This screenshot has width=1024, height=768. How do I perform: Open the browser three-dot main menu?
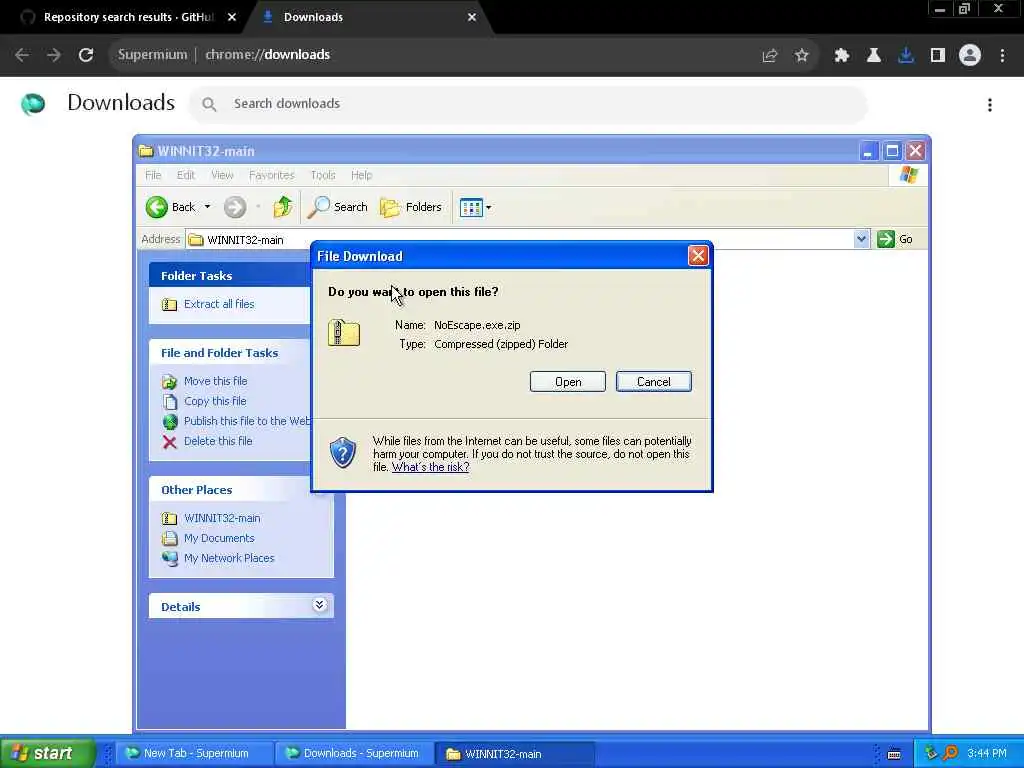[x=1002, y=56]
